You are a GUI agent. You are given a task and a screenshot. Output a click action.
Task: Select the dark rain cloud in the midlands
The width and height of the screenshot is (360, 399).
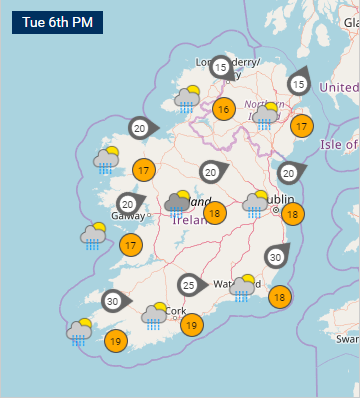coord(177,204)
